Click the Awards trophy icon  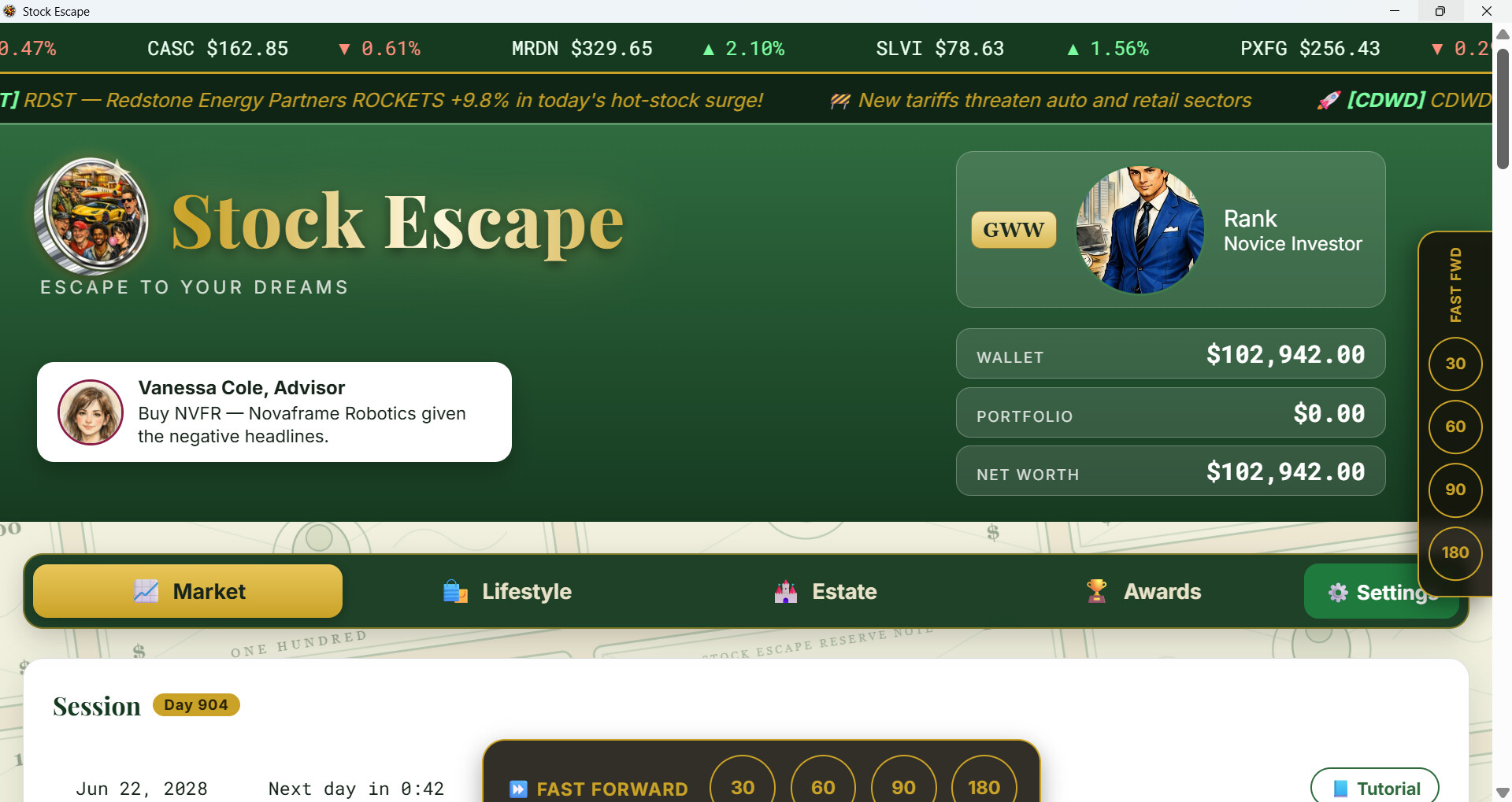click(1096, 591)
